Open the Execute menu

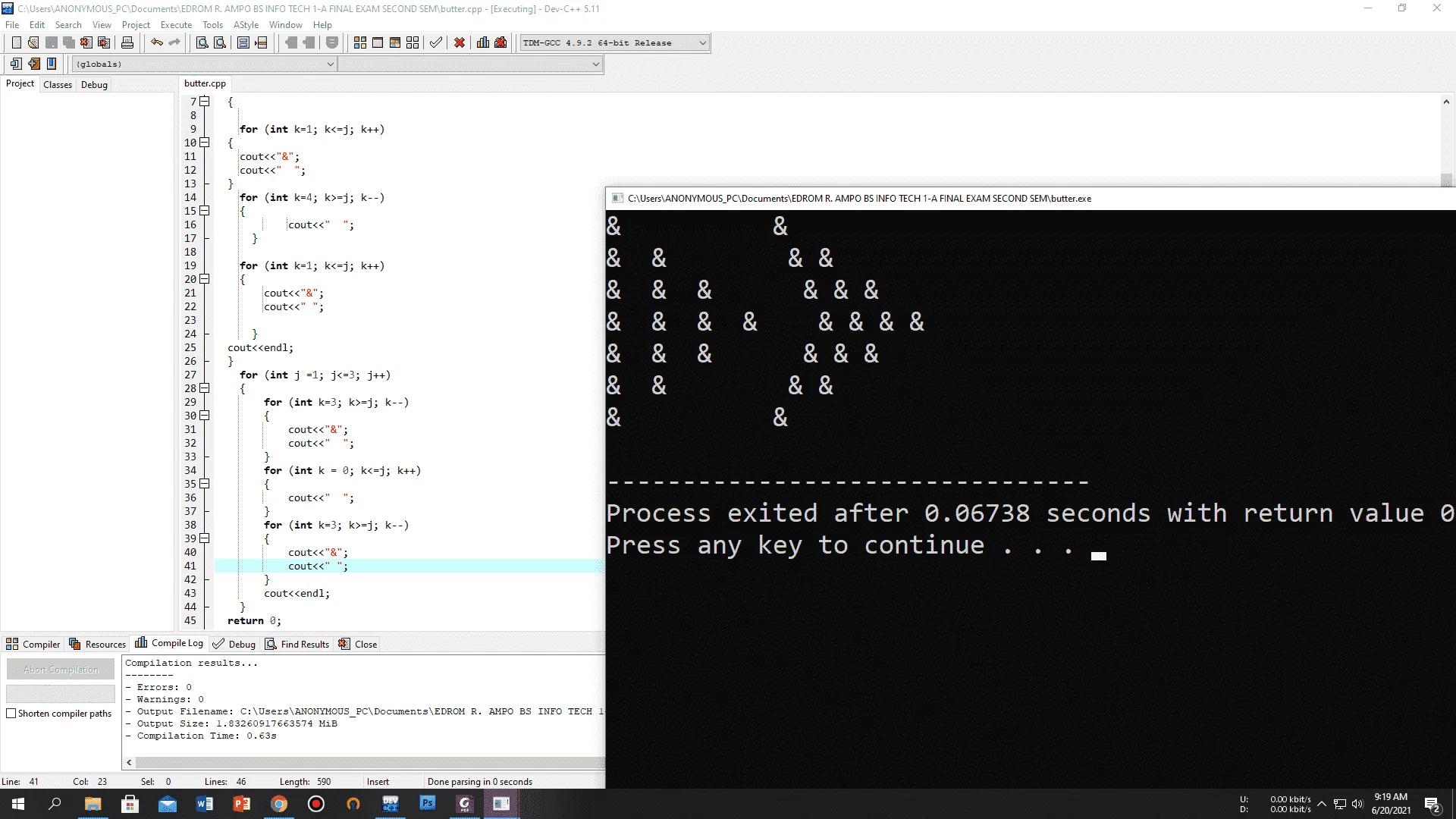coord(176,24)
